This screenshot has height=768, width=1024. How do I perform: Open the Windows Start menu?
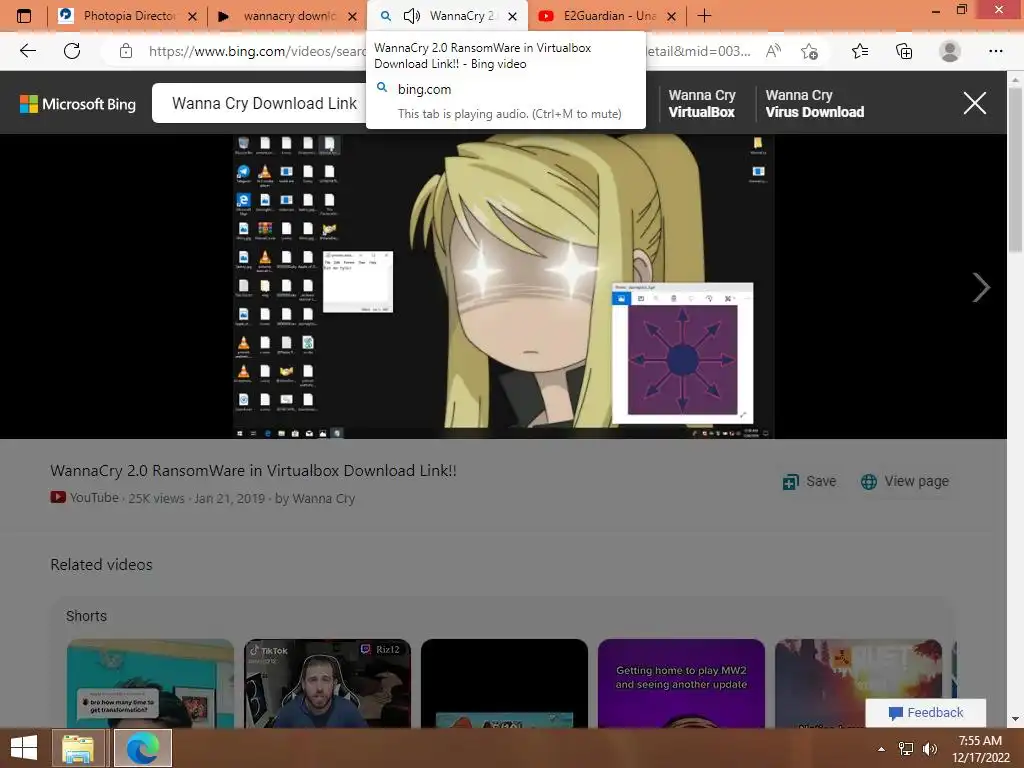pos(24,748)
